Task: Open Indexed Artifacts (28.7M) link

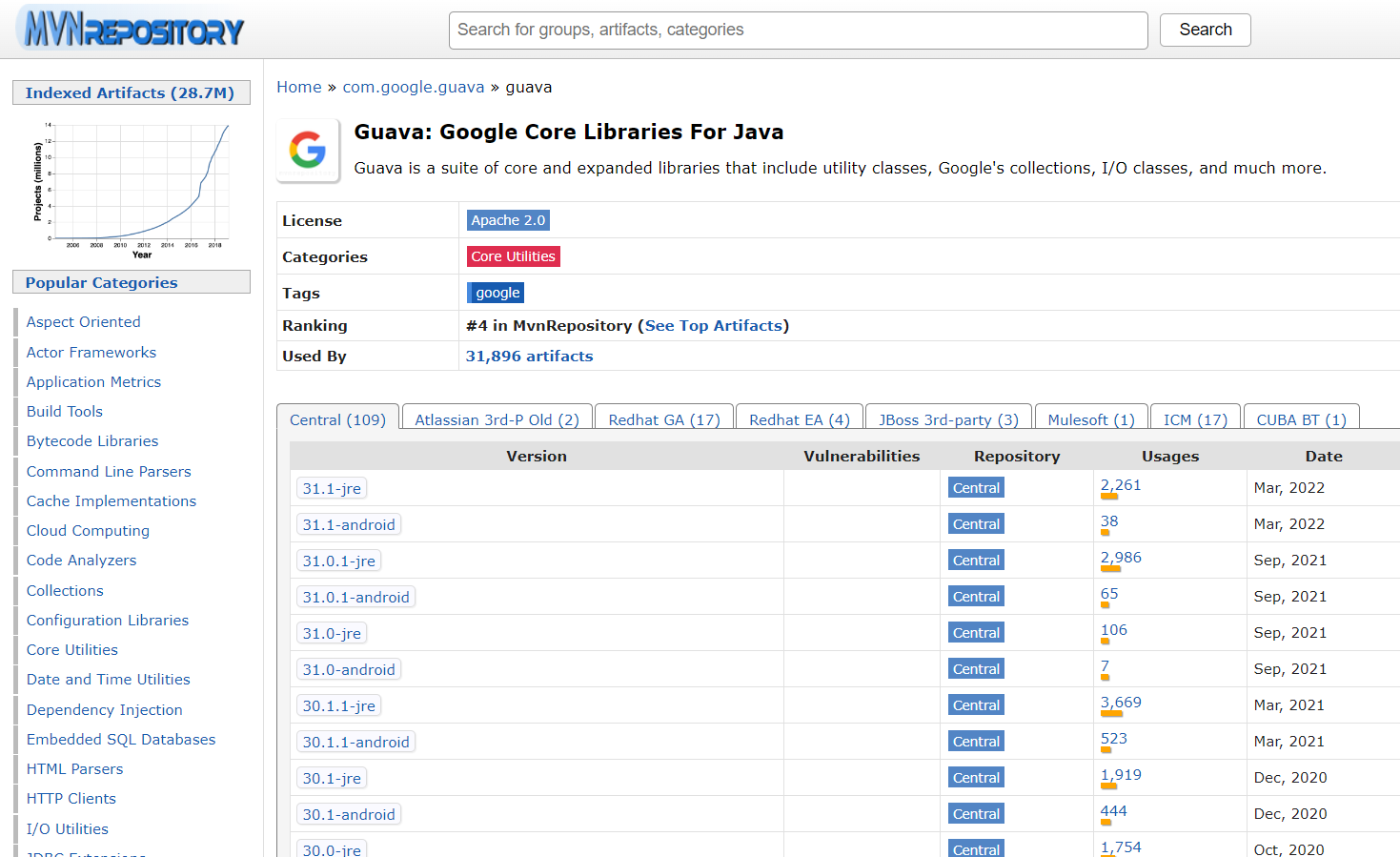Action: (130, 92)
